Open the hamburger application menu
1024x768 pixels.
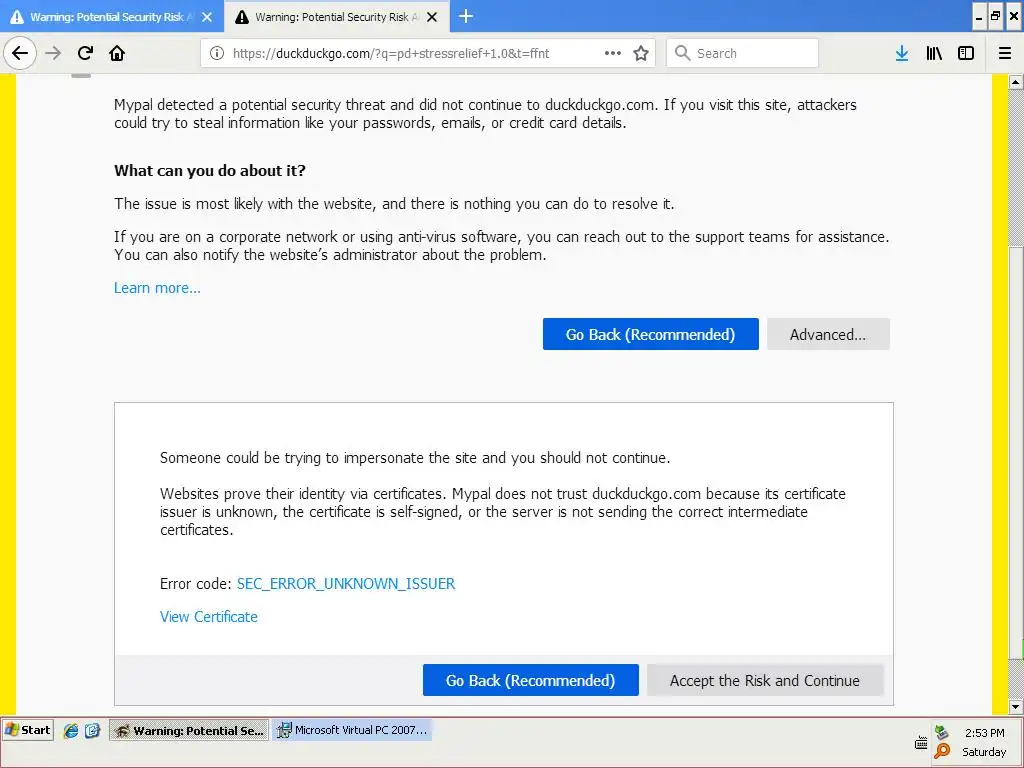coord(1005,53)
